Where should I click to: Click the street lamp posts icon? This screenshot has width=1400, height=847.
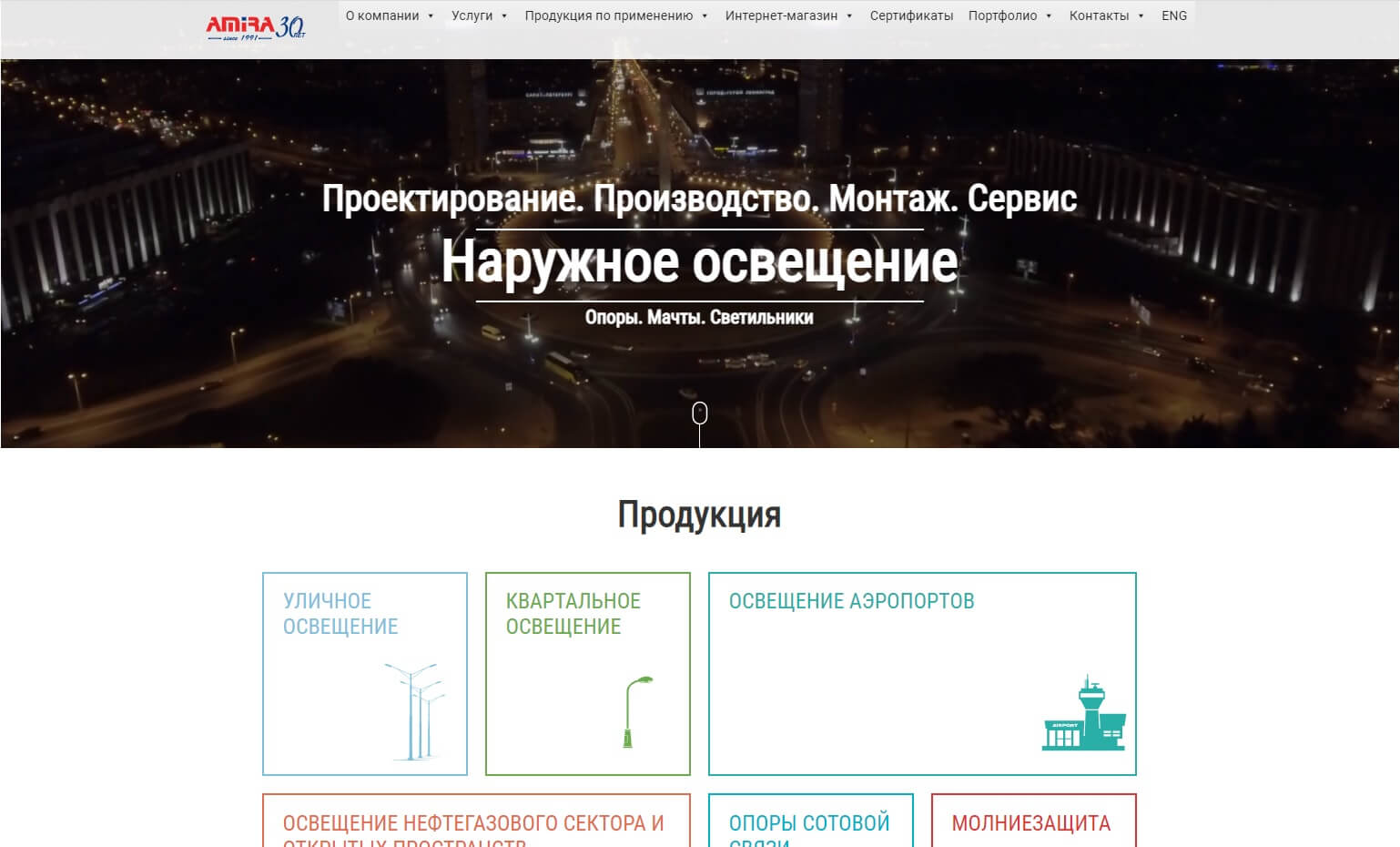coord(415,711)
